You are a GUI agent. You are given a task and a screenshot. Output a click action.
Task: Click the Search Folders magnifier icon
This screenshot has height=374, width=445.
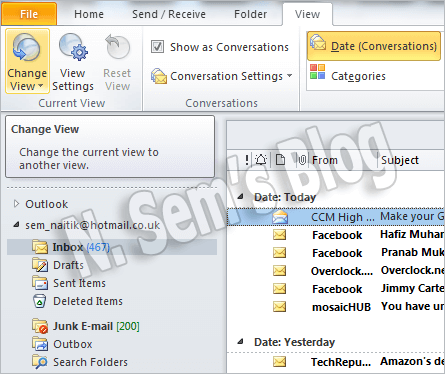pos(40,362)
